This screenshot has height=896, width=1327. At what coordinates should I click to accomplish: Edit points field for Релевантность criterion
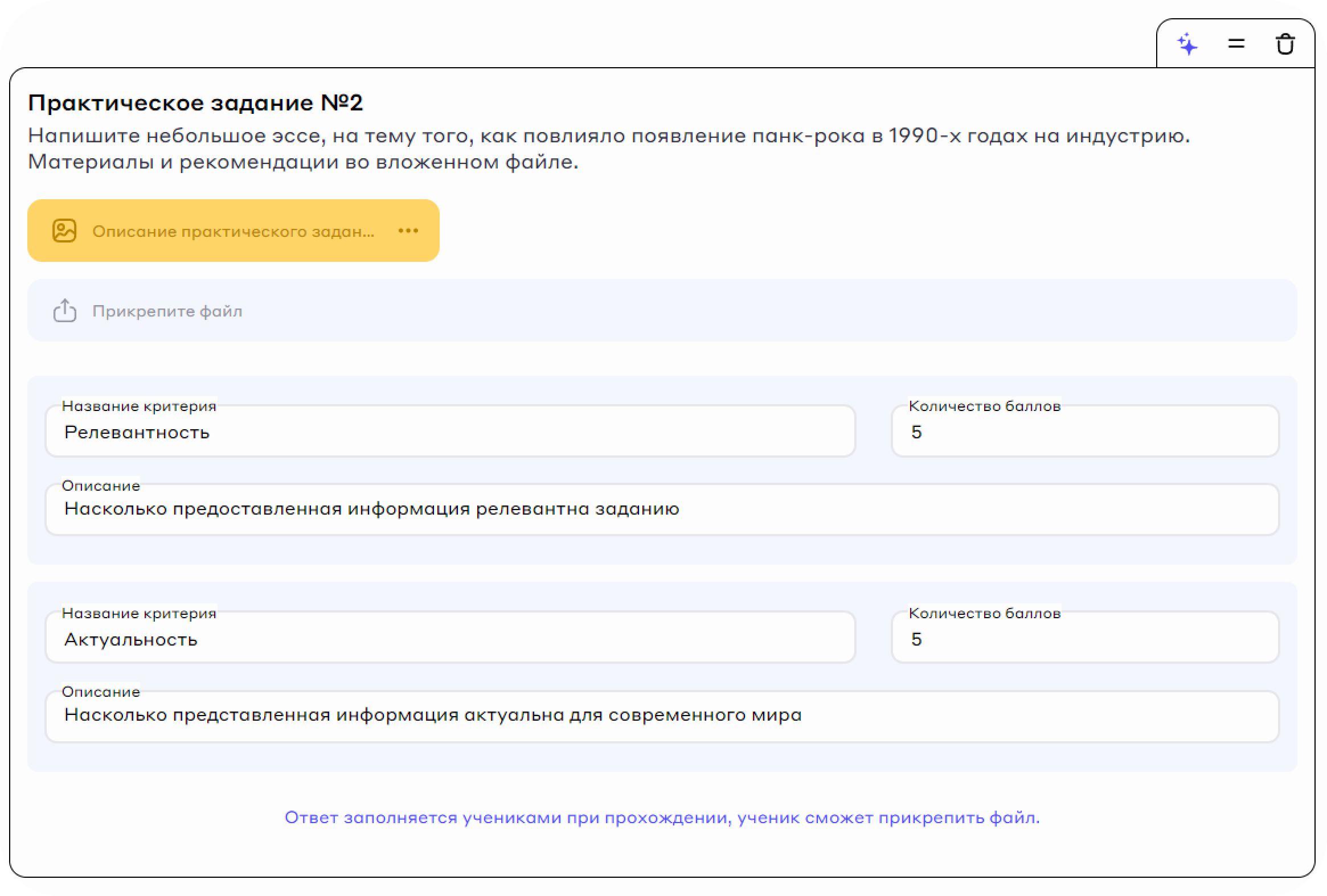pyautogui.click(x=1085, y=432)
